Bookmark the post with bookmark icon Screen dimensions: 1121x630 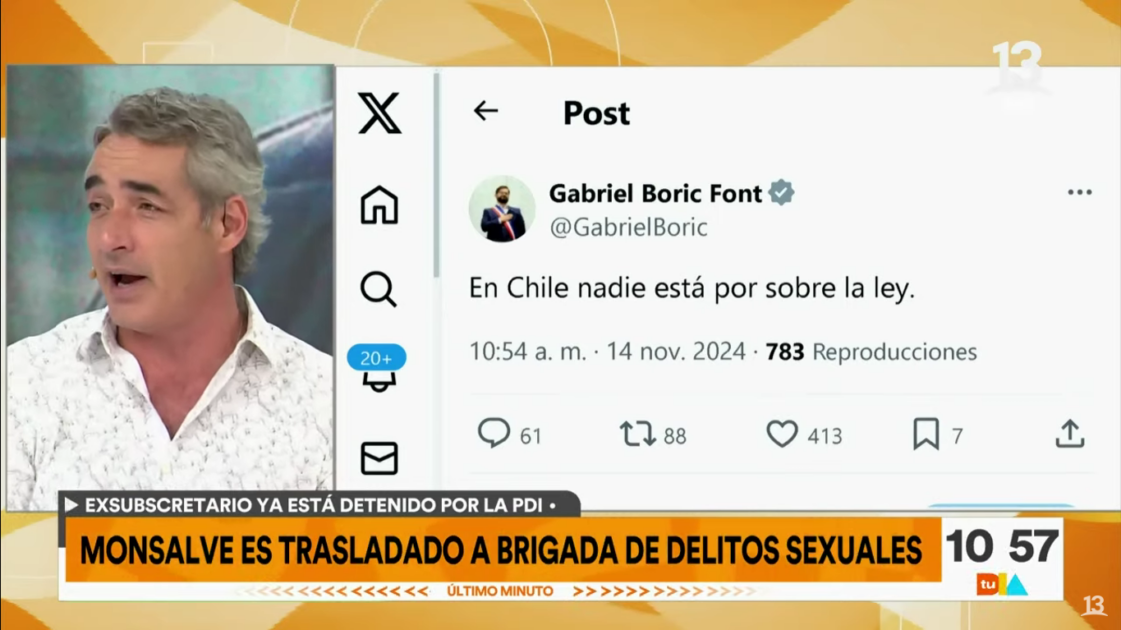click(x=926, y=434)
